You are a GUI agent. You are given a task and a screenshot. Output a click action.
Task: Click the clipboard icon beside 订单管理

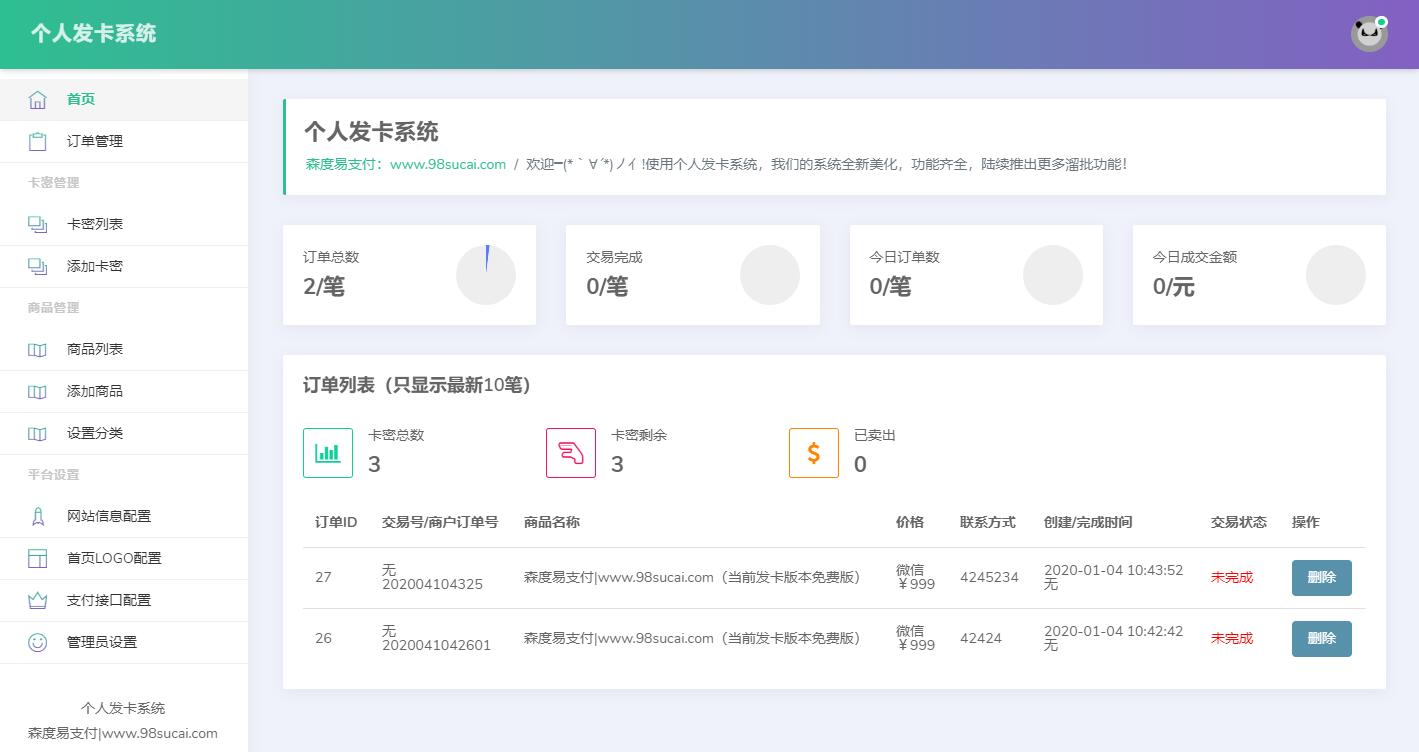point(38,141)
